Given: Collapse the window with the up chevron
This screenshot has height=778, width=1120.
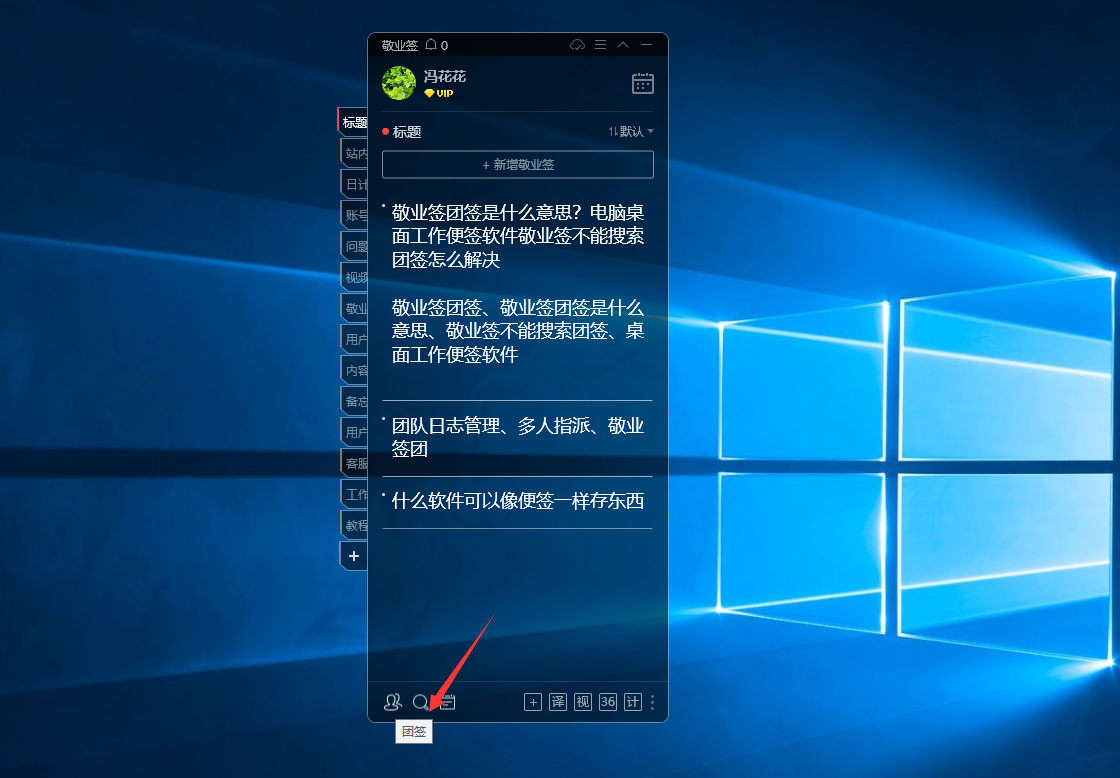Looking at the screenshot, I should click(623, 45).
